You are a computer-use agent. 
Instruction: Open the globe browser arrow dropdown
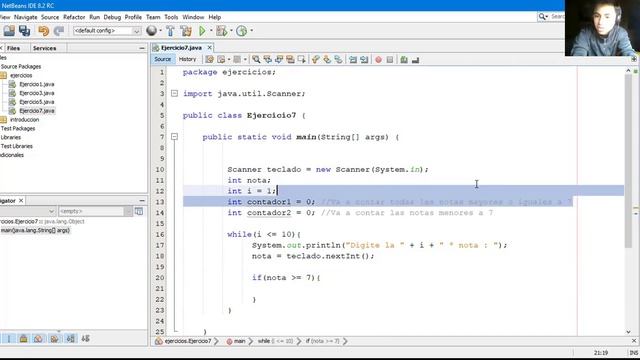[x=160, y=31]
